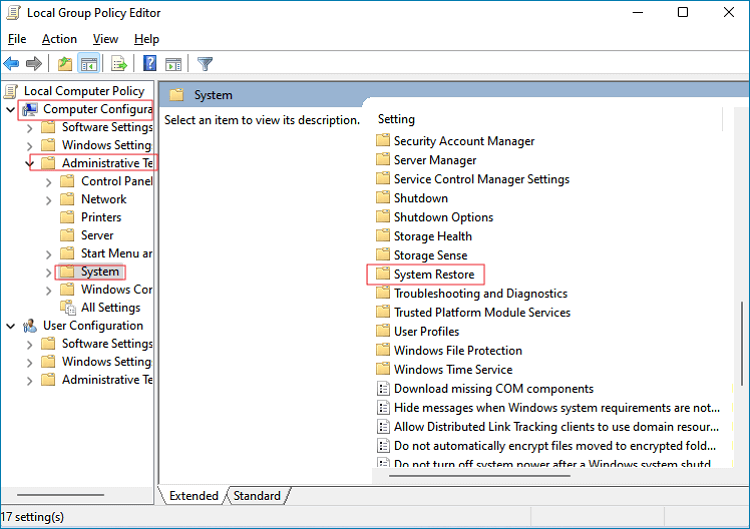Screen dimensions: 750x529
Task: Select the Server Manager folder
Action: coord(435,160)
